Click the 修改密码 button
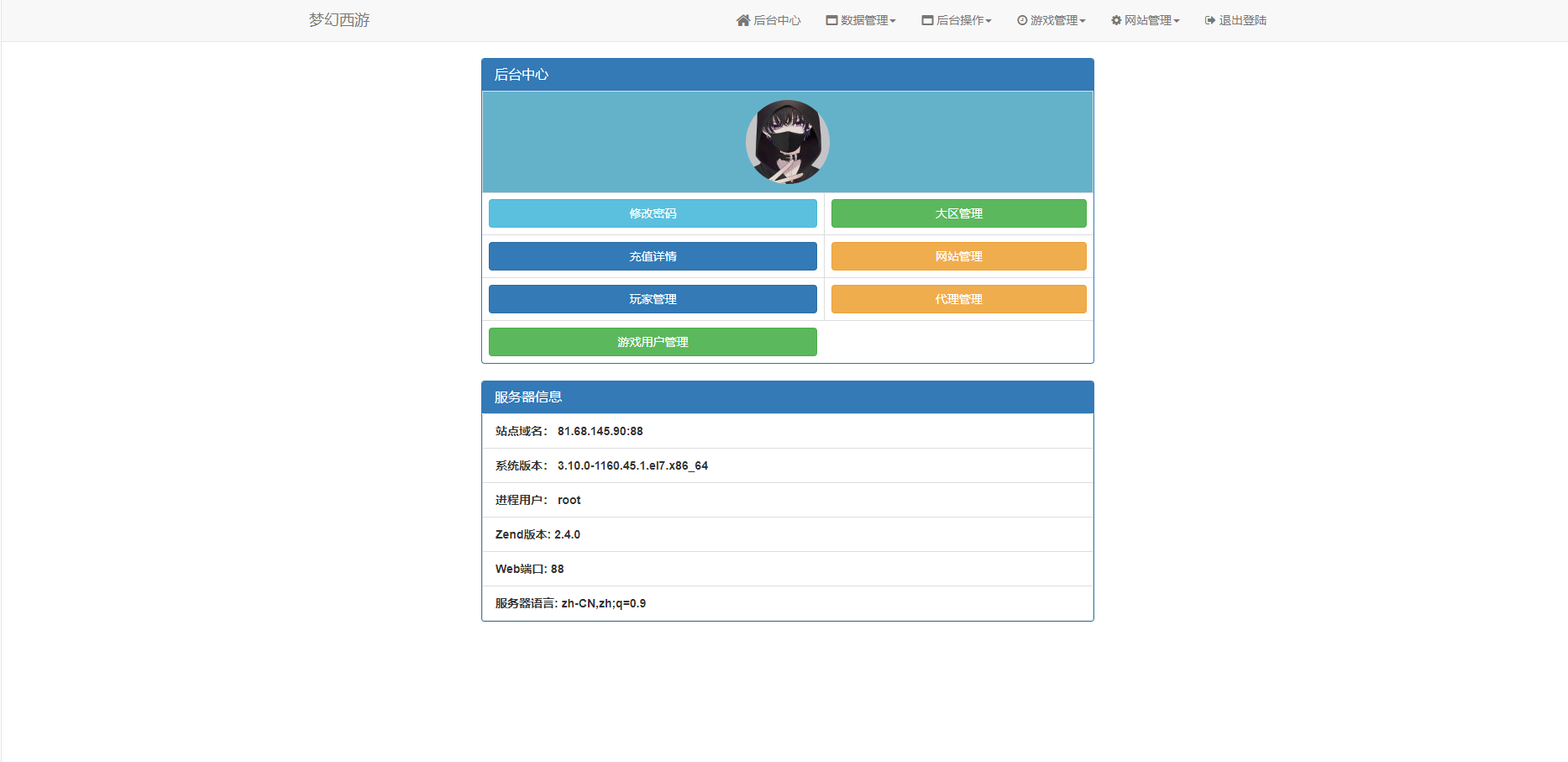Viewport: 1568px width, 762px height. click(x=653, y=213)
